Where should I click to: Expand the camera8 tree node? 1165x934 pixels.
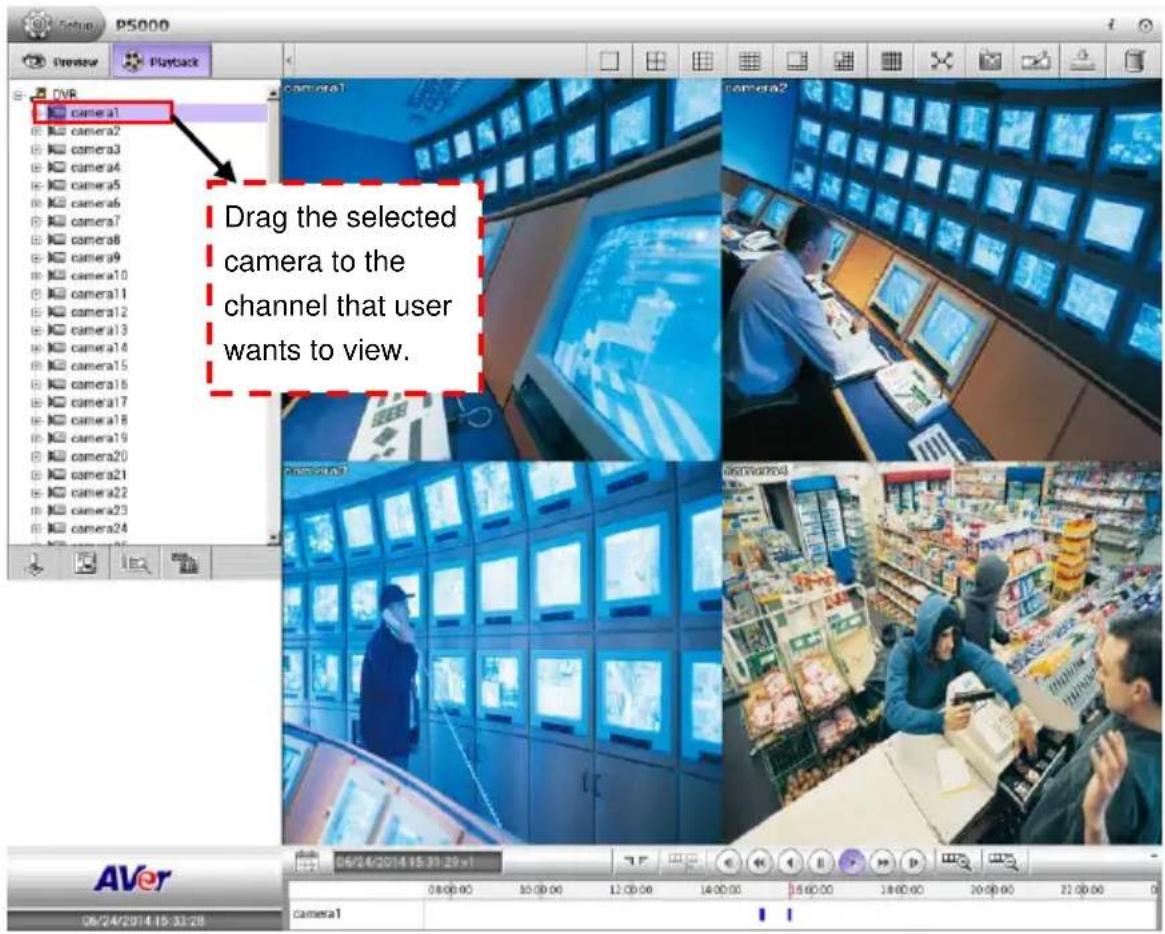(36, 239)
